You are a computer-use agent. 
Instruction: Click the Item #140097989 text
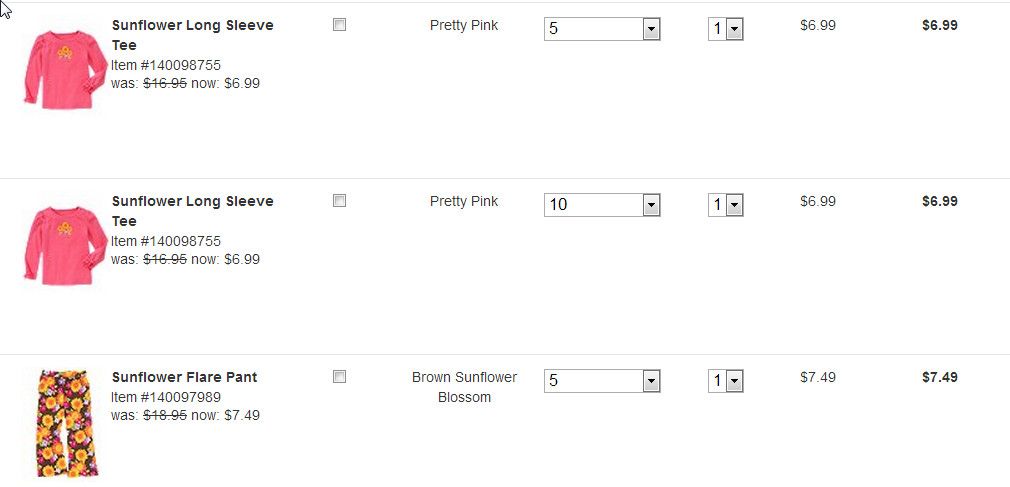(x=166, y=397)
